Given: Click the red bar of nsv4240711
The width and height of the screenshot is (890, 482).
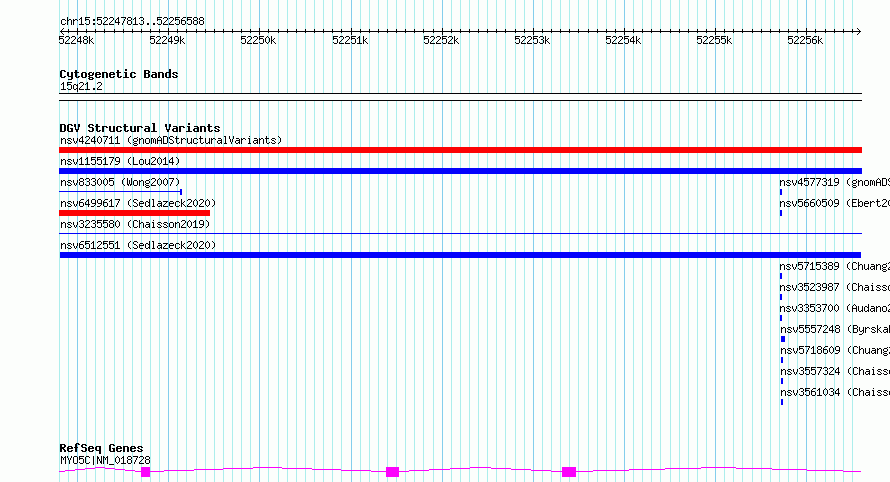Looking at the screenshot, I should coord(460,150).
